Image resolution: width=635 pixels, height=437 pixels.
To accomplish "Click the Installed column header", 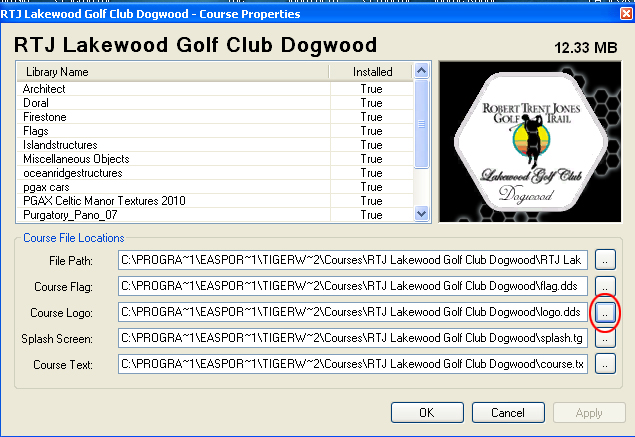I will [x=372, y=72].
